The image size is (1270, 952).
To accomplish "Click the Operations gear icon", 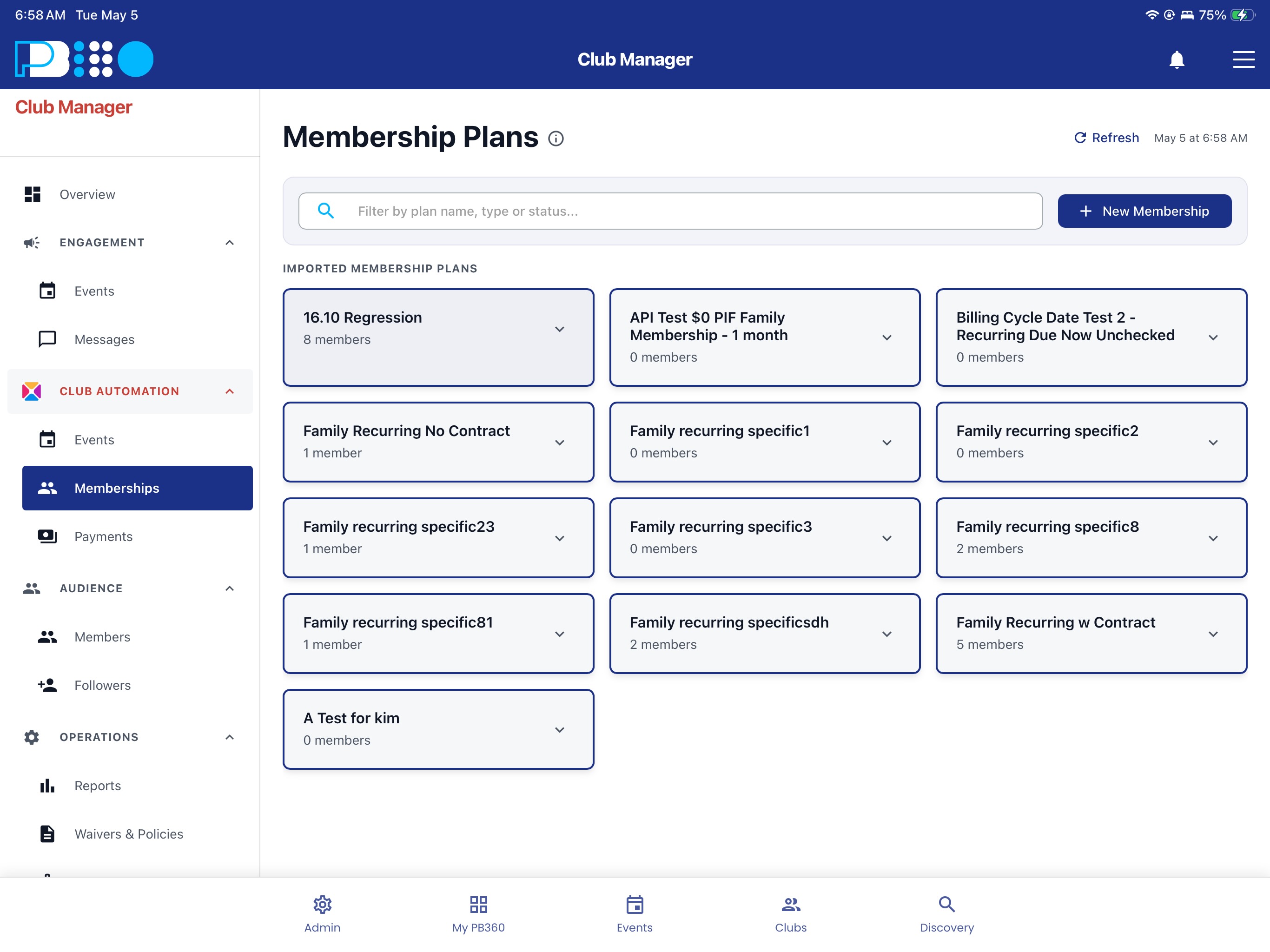I will [x=32, y=737].
